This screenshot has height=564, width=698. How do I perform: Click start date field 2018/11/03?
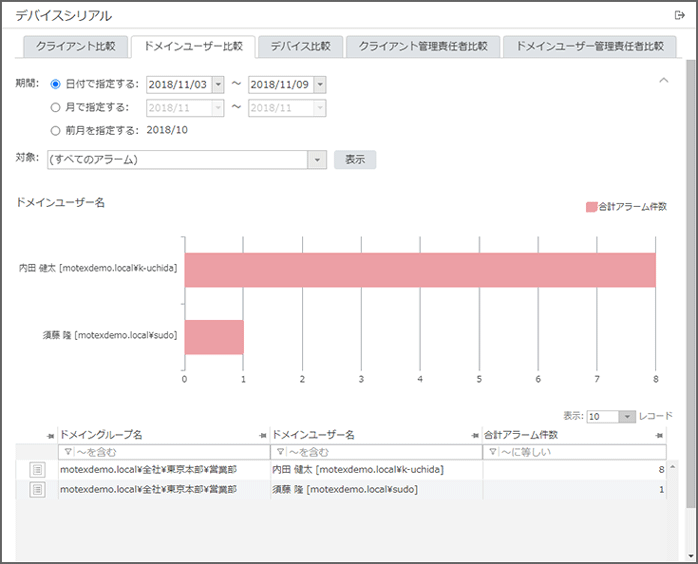(x=179, y=85)
